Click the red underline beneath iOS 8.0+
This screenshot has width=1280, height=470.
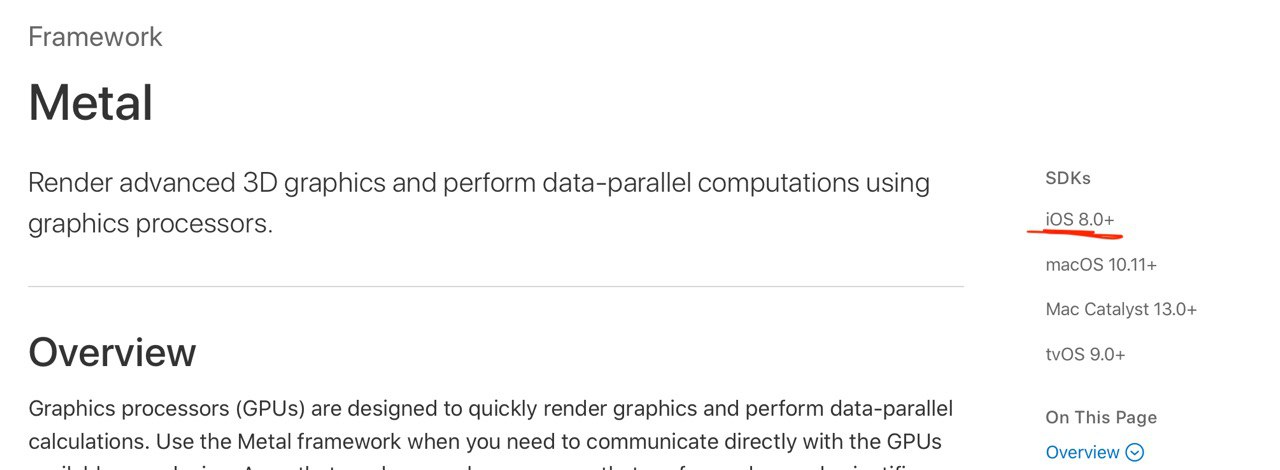[x=1075, y=233]
